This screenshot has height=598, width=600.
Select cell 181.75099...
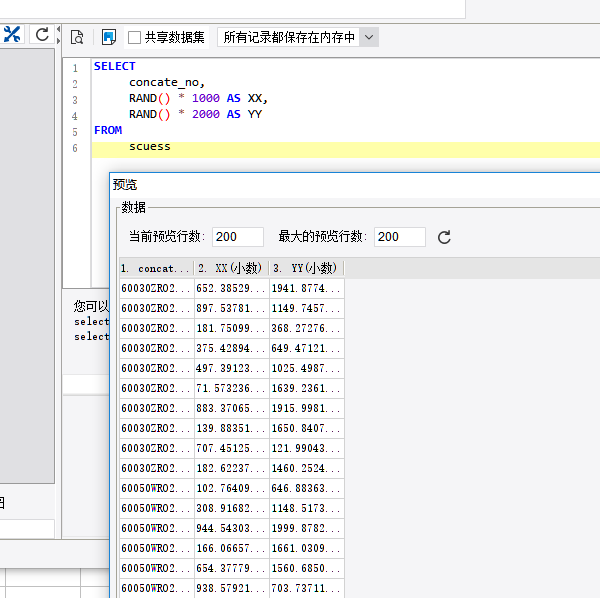(x=232, y=328)
